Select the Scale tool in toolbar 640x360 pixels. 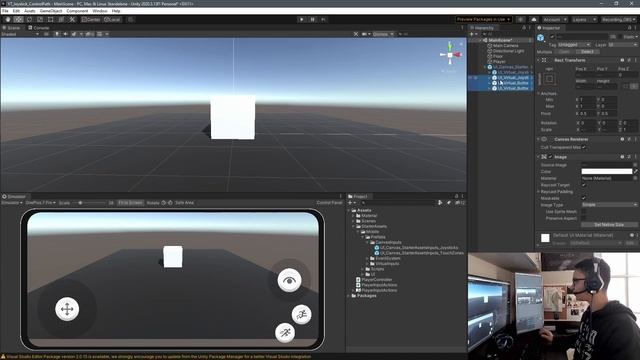pos(40,19)
